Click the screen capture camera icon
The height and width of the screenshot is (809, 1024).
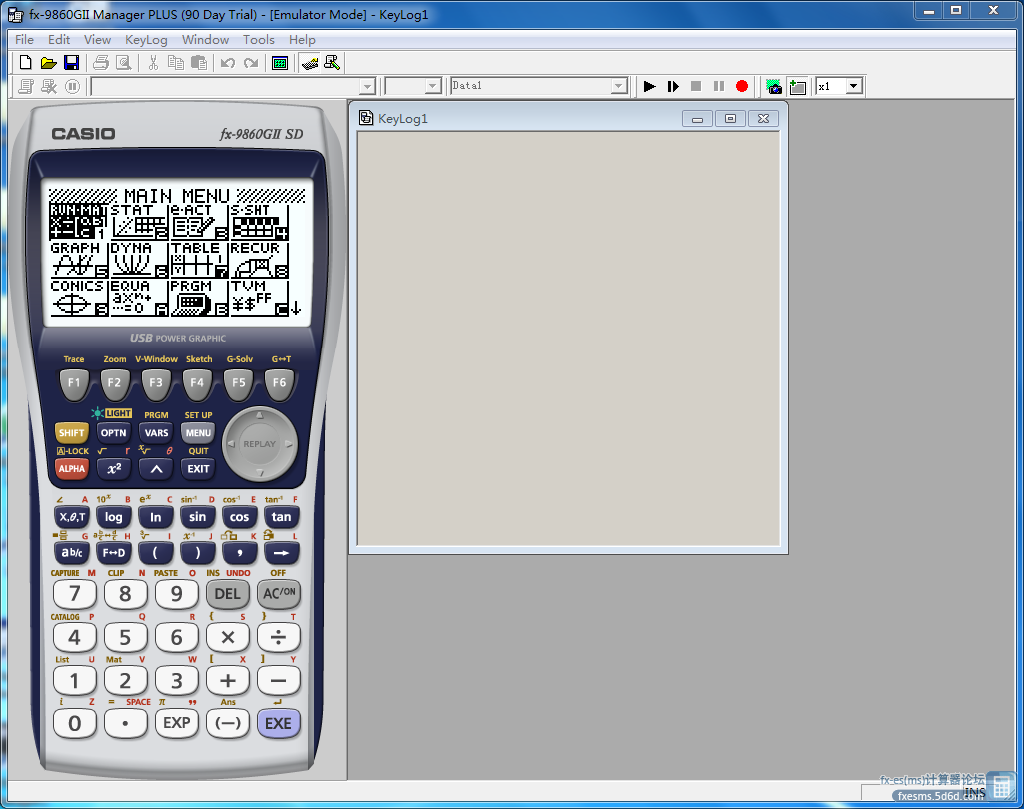(774, 86)
